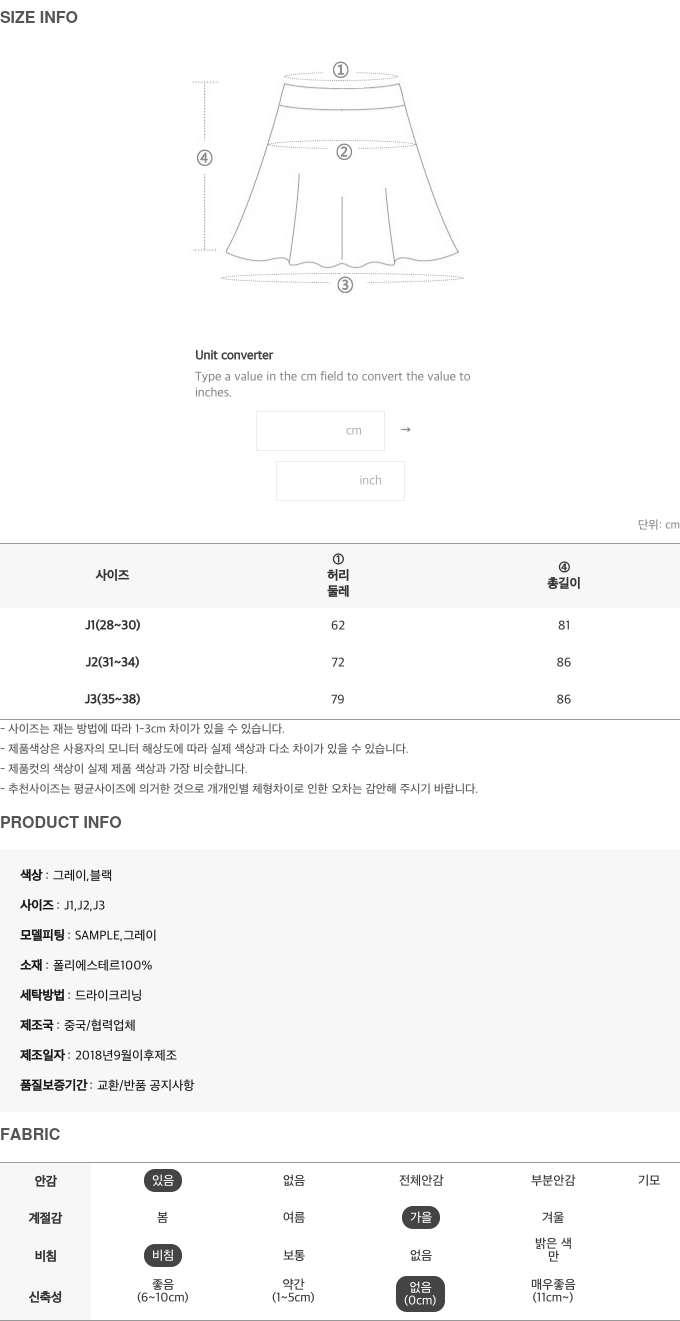
Task: Choose the 전체안감 lining option
Action: tap(421, 1181)
